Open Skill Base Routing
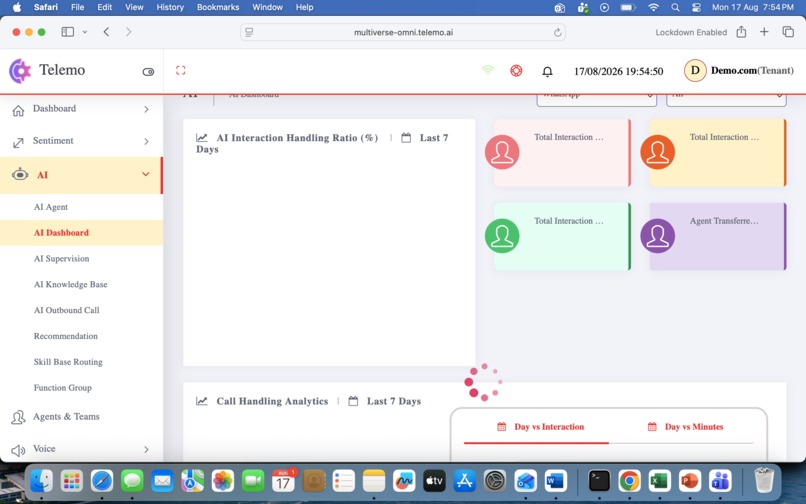Viewport: 806px width, 504px height. pyautogui.click(x=68, y=362)
